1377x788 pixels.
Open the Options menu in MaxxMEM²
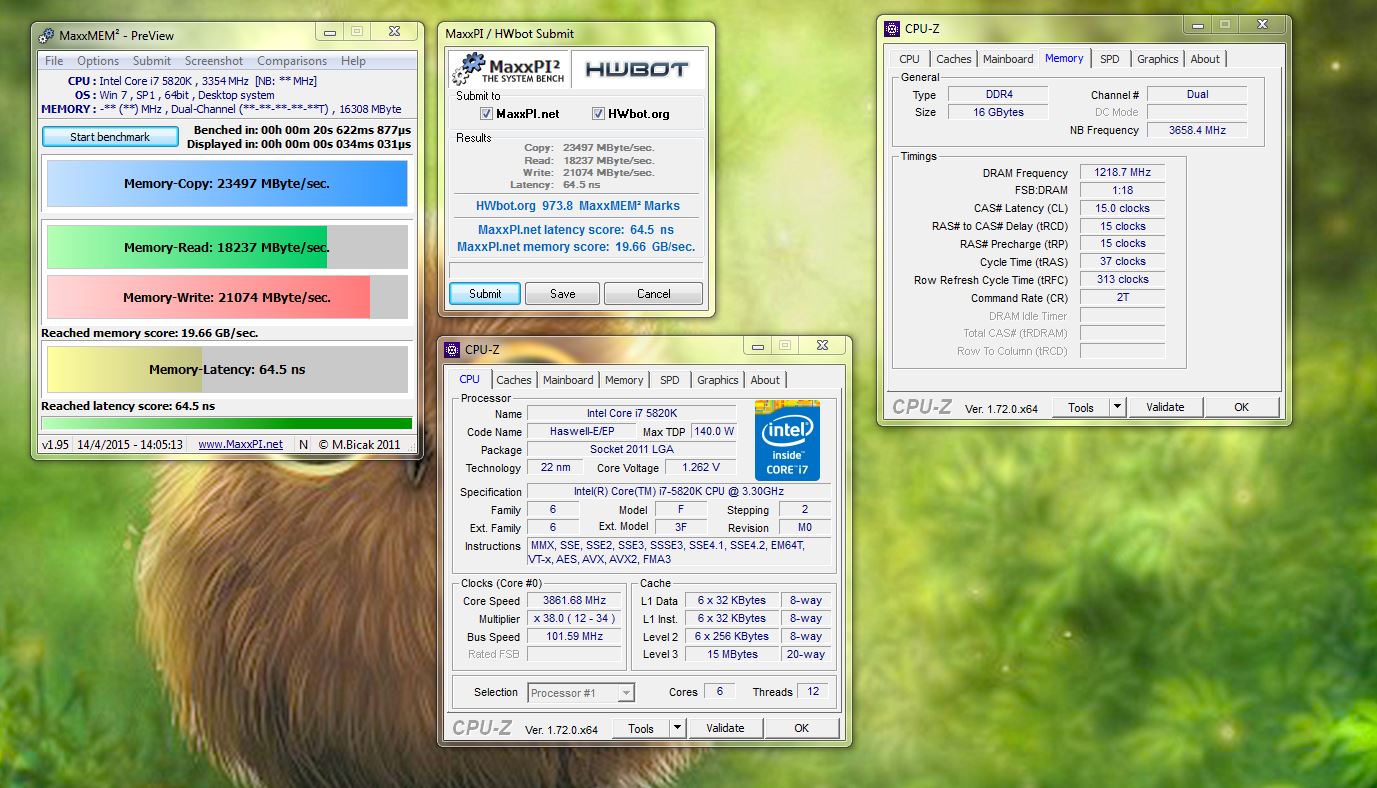click(98, 61)
